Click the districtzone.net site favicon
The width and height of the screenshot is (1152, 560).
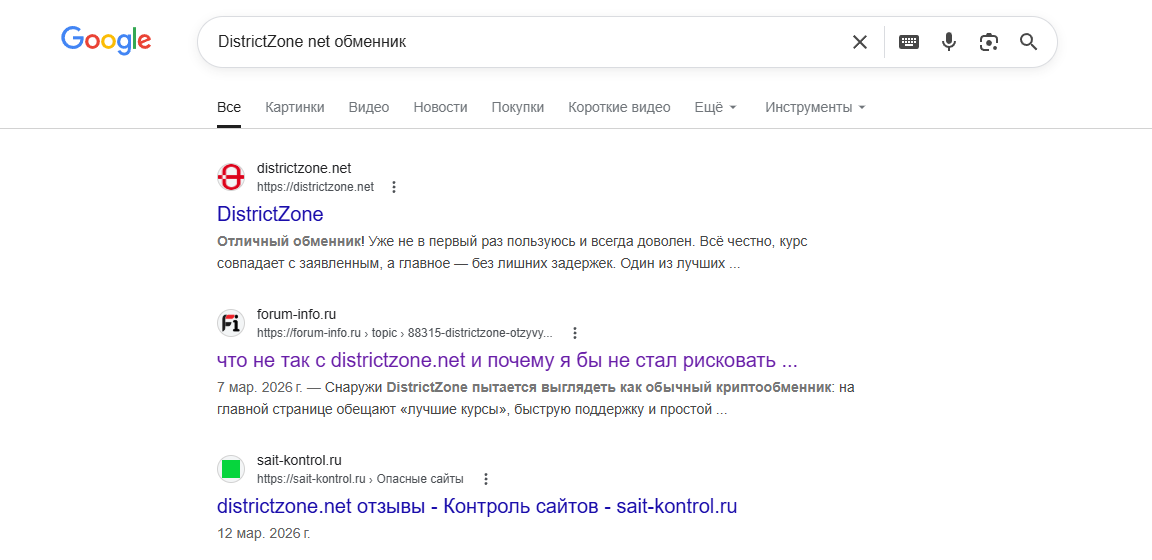[231, 177]
